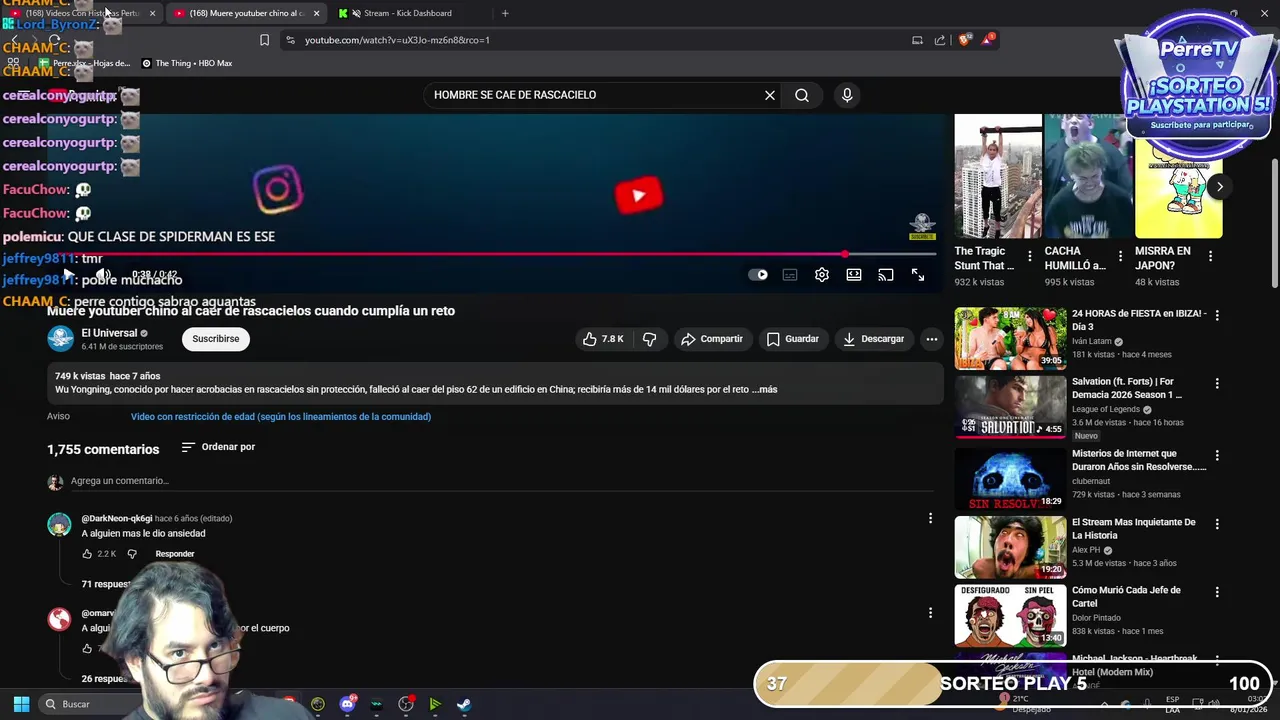Expand the 71 respuestas thread

coord(106,584)
